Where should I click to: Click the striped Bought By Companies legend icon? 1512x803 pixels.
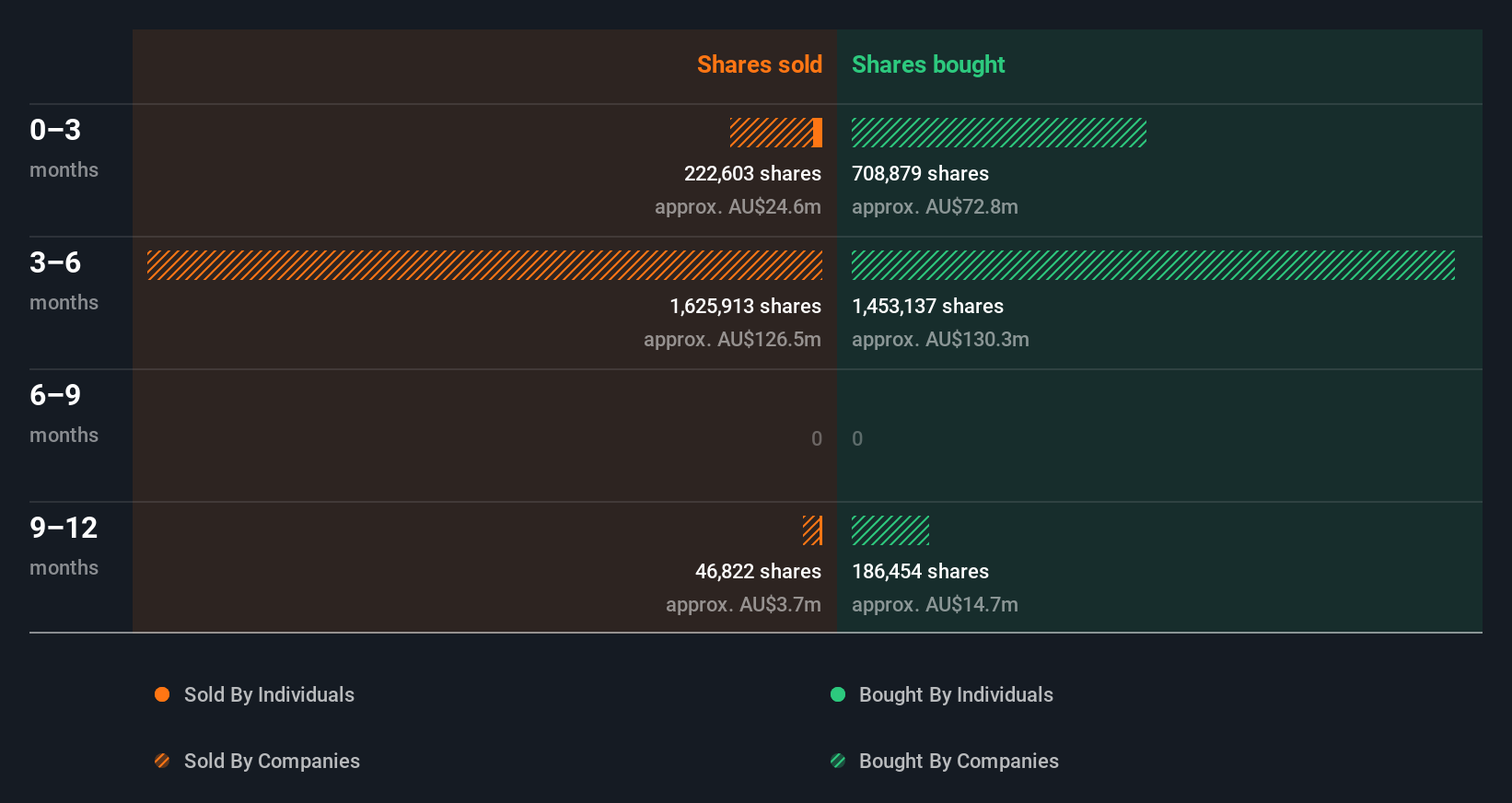[838, 761]
